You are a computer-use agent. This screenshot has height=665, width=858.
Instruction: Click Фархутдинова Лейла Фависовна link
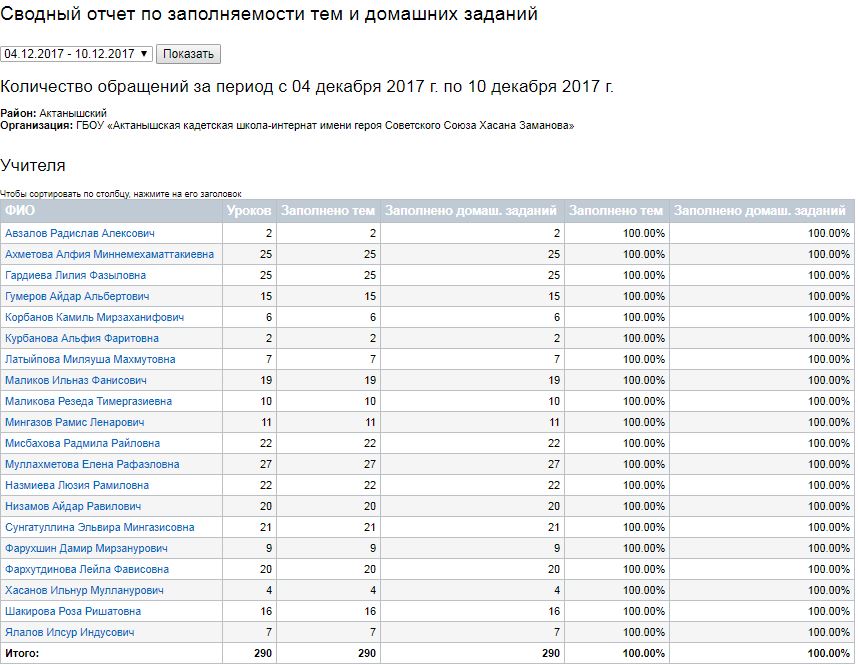(x=87, y=569)
